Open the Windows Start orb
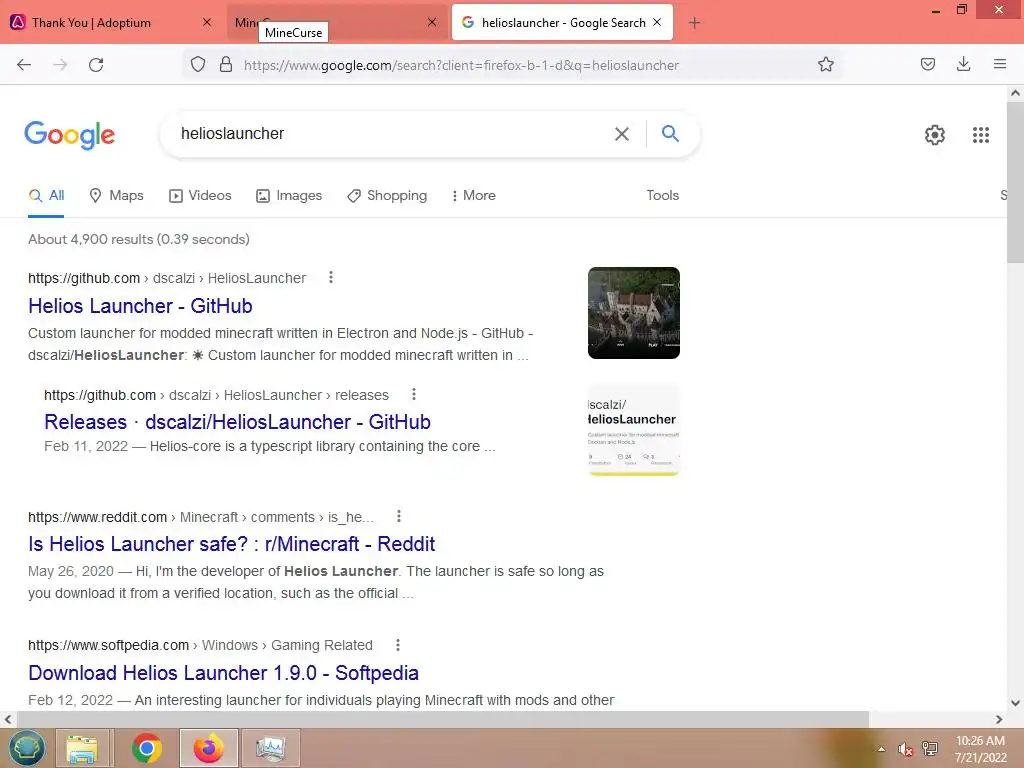The image size is (1024, 768). (27, 748)
